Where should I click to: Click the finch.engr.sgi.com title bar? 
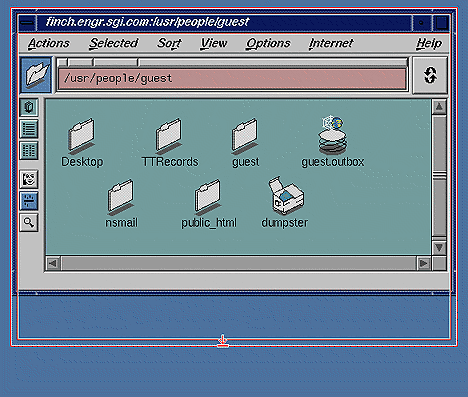[x=224, y=23]
